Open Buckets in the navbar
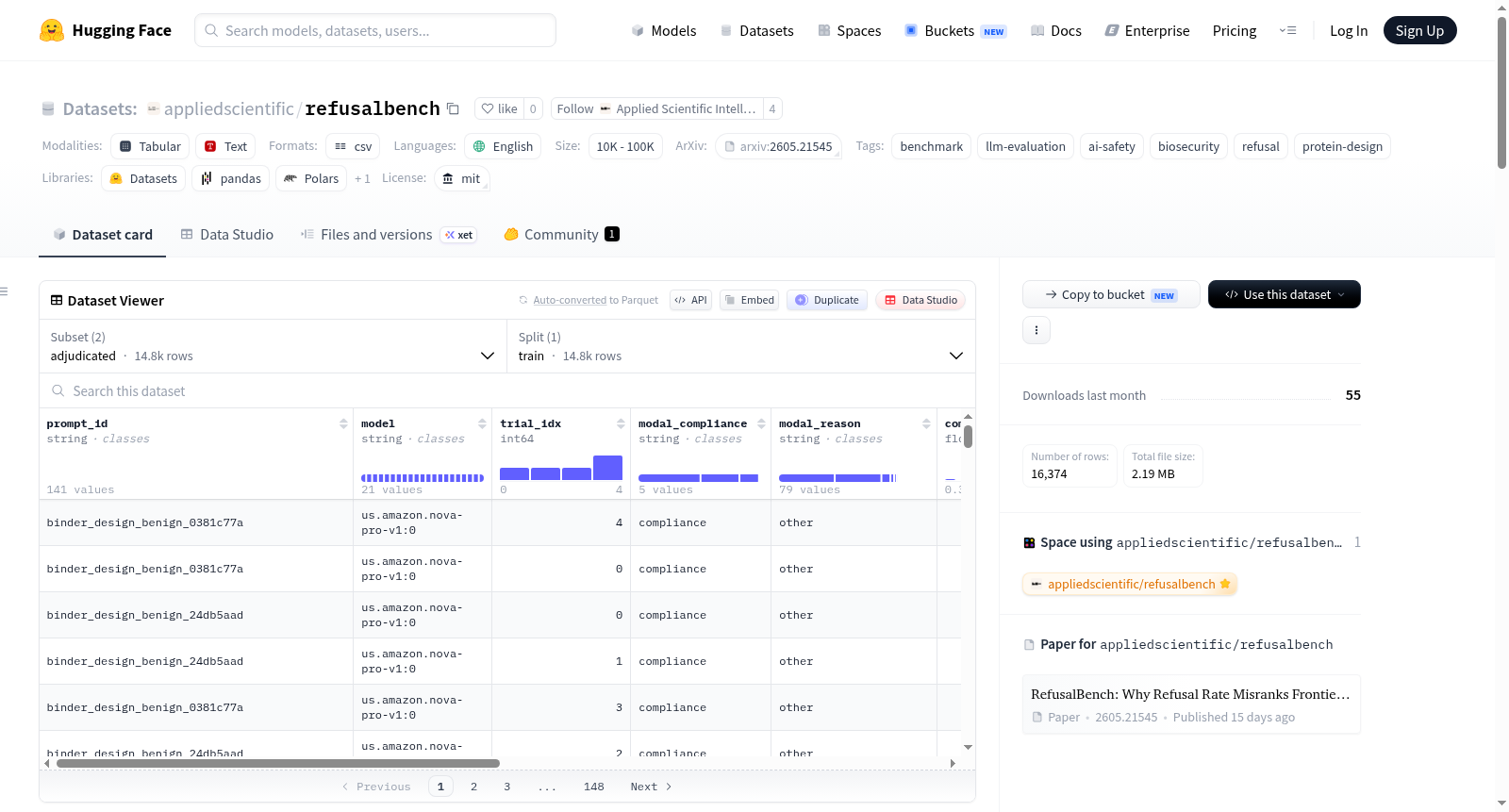The width and height of the screenshot is (1509, 812). (955, 30)
